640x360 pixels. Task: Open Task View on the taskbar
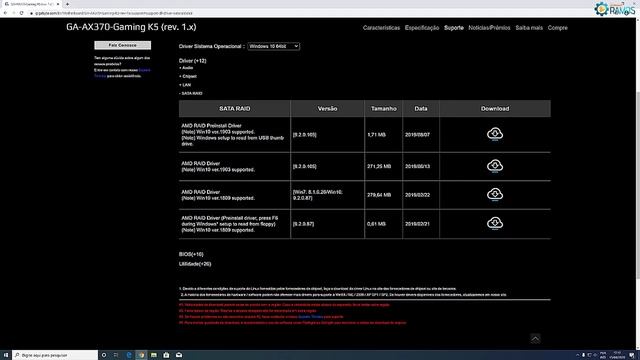116,355
